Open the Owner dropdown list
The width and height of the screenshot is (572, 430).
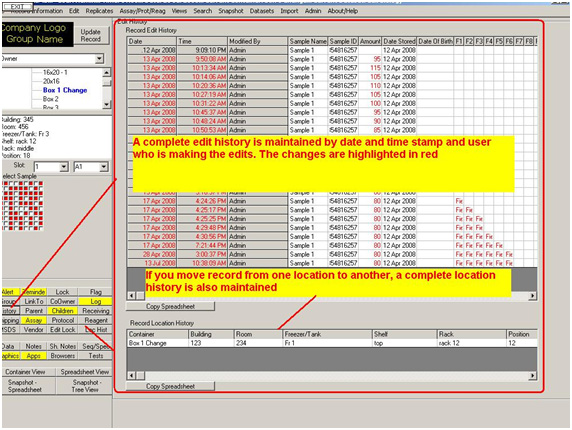(x=99, y=59)
